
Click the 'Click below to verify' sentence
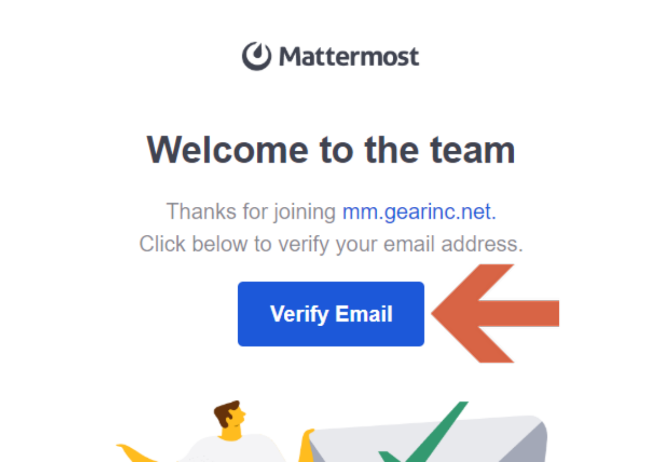pyautogui.click(x=331, y=244)
